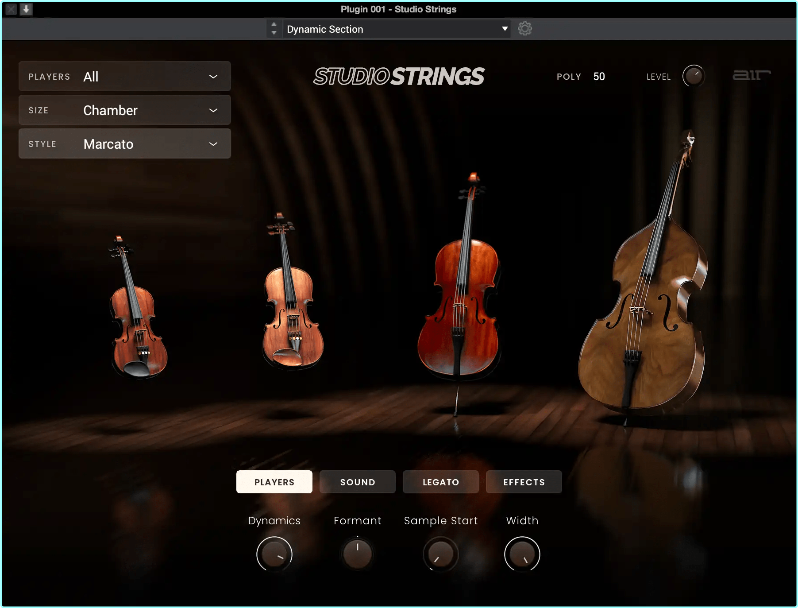Click the "Sample Start" label
The width and height of the screenshot is (798, 608).
click(441, 520)
